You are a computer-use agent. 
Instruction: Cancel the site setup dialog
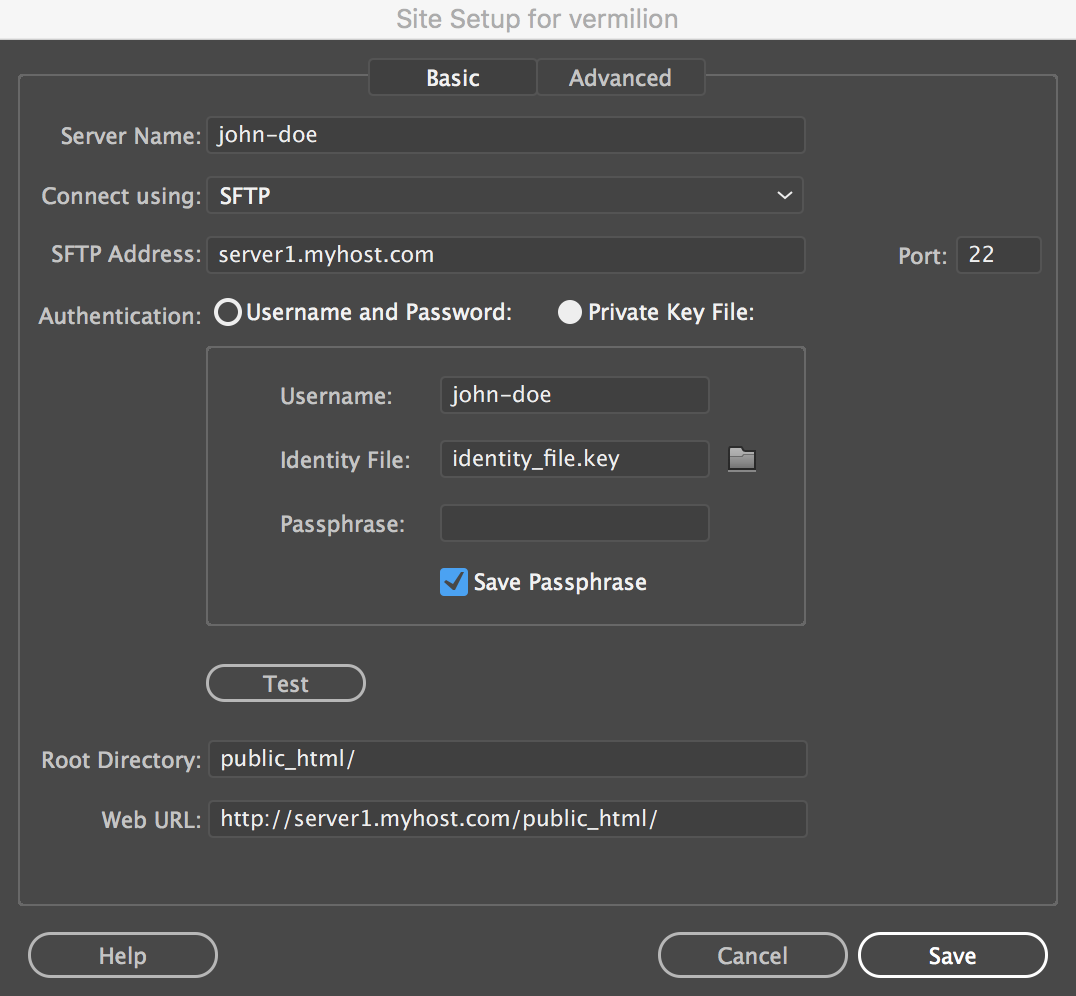752,955
